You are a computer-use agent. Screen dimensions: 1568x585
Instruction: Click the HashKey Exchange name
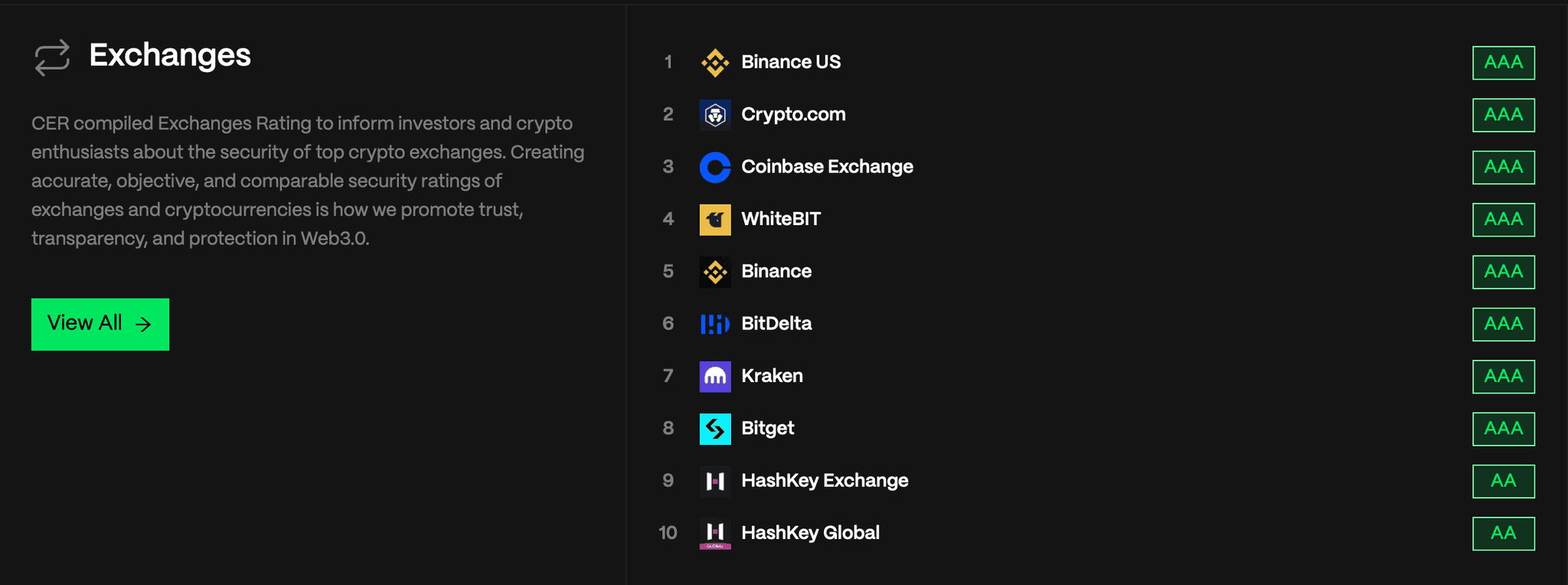[x=824, y=481]
